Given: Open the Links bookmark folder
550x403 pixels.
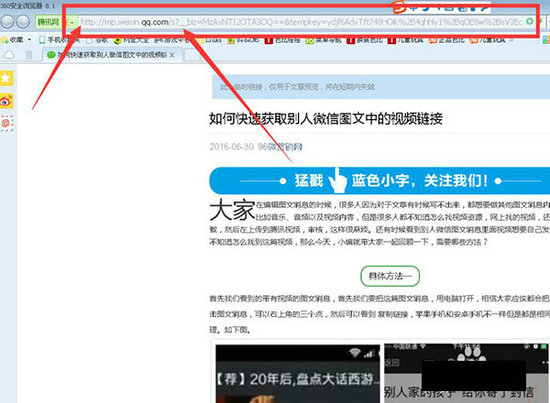Looking at the screenshot, I should [209, 40].
